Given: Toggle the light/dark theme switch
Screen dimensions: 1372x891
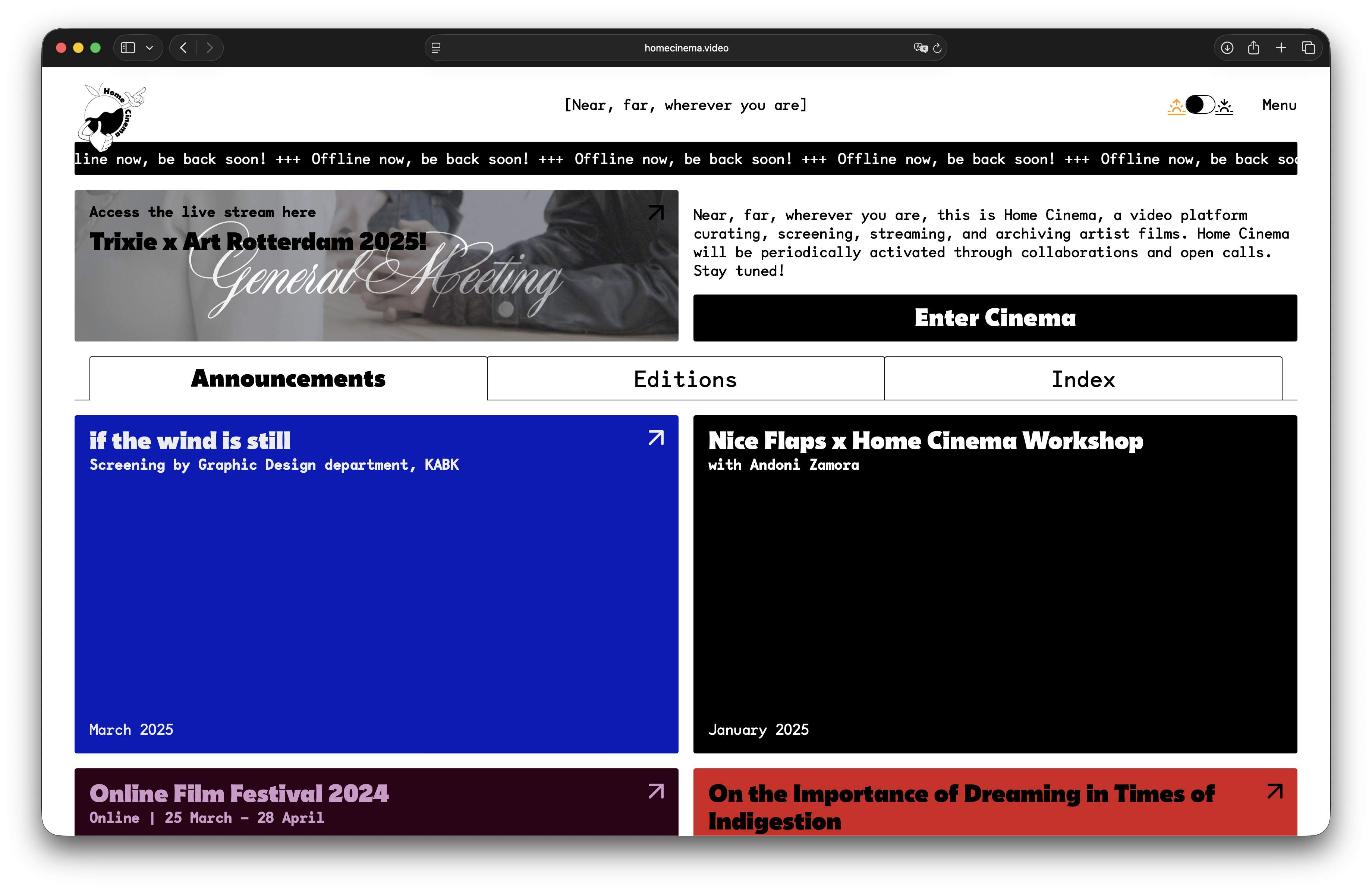Looking at the screenshot, I should (x=1200, y=105).
